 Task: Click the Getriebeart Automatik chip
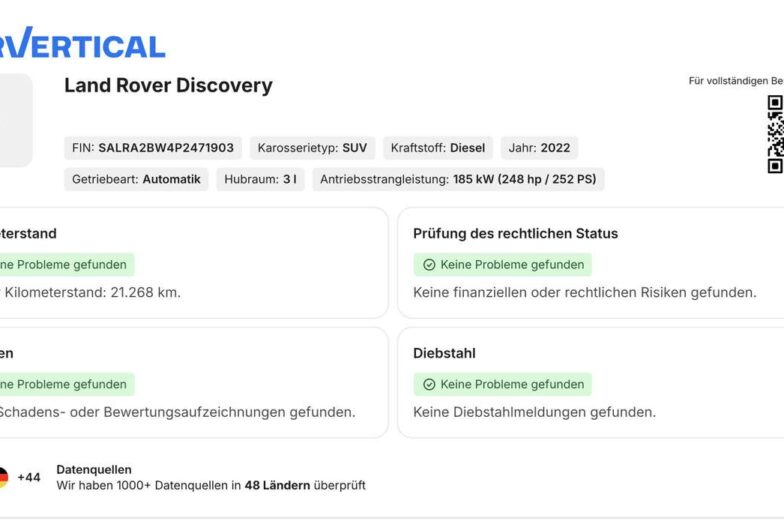coord(136,180)
